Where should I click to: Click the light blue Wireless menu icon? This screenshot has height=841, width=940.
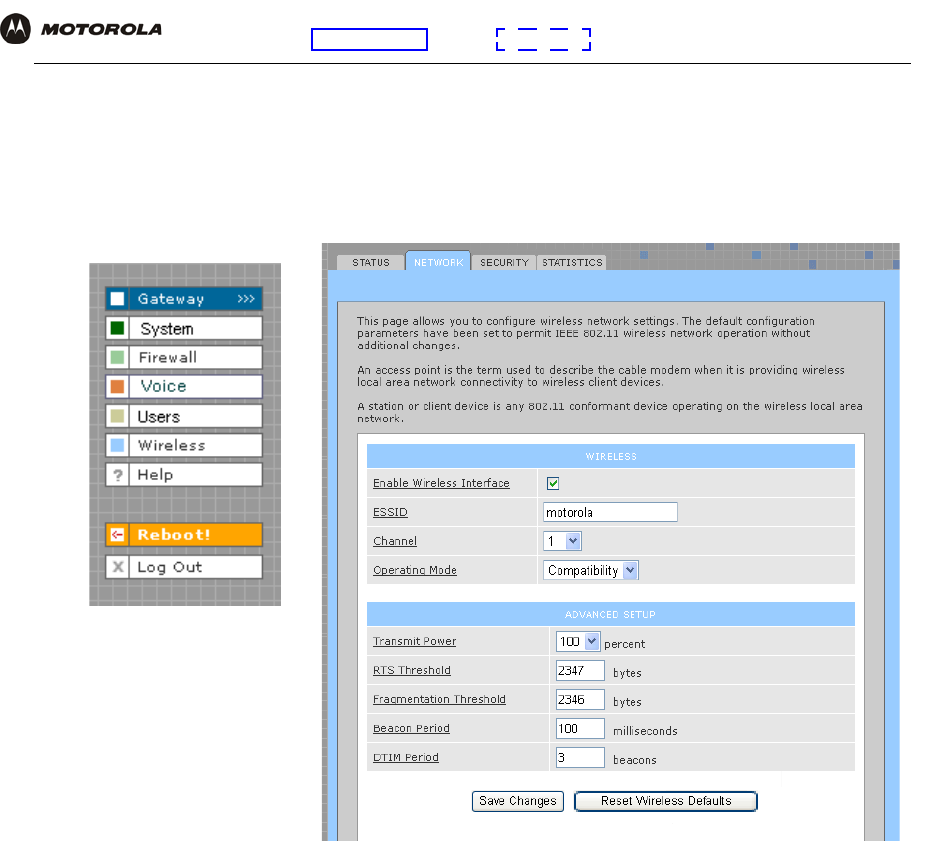click(x=118, y=445)
